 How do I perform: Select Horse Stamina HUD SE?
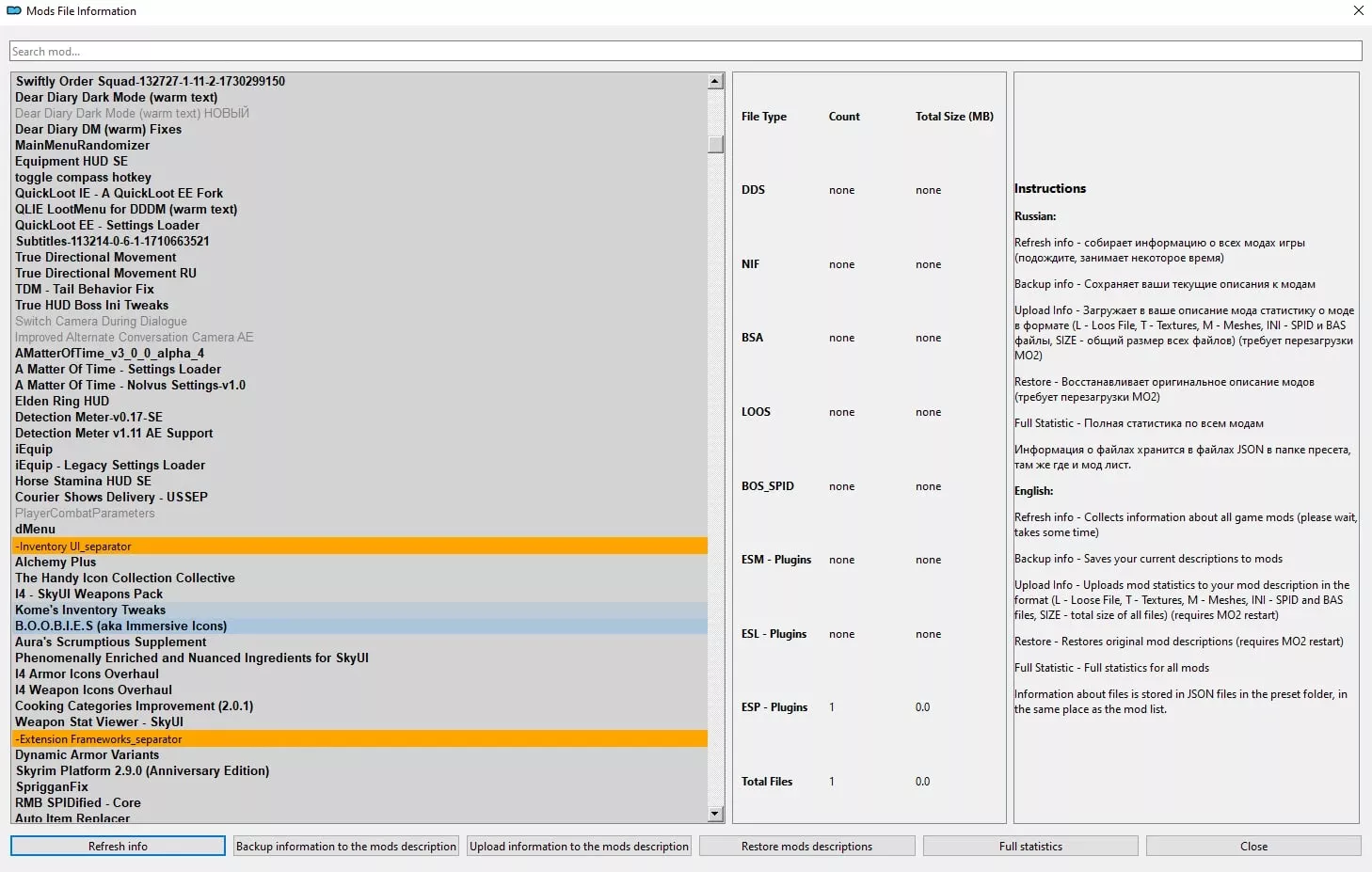[83, 481]
